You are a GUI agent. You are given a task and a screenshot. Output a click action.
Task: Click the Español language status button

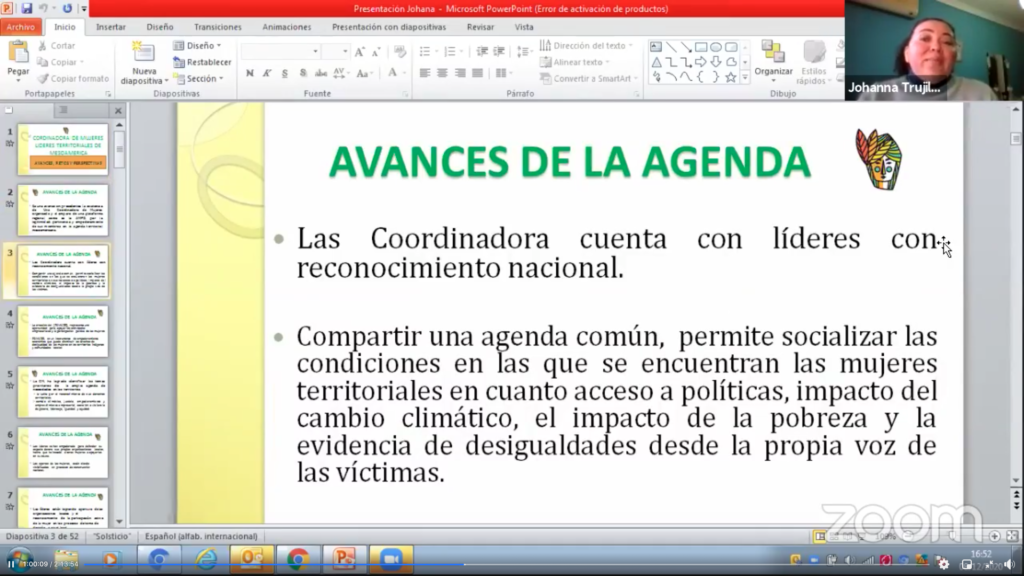tap(201, 536)
